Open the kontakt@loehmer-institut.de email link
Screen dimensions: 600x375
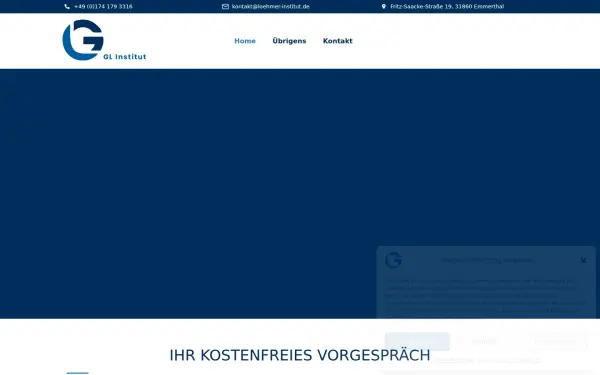point(271,7)
